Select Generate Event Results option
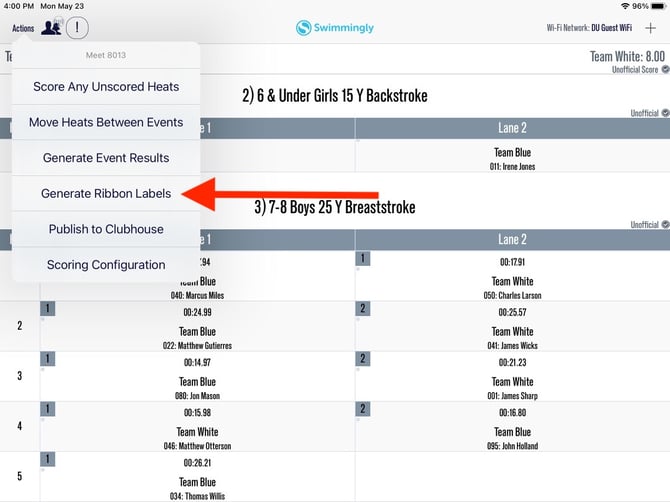 (x=106, y=158)
